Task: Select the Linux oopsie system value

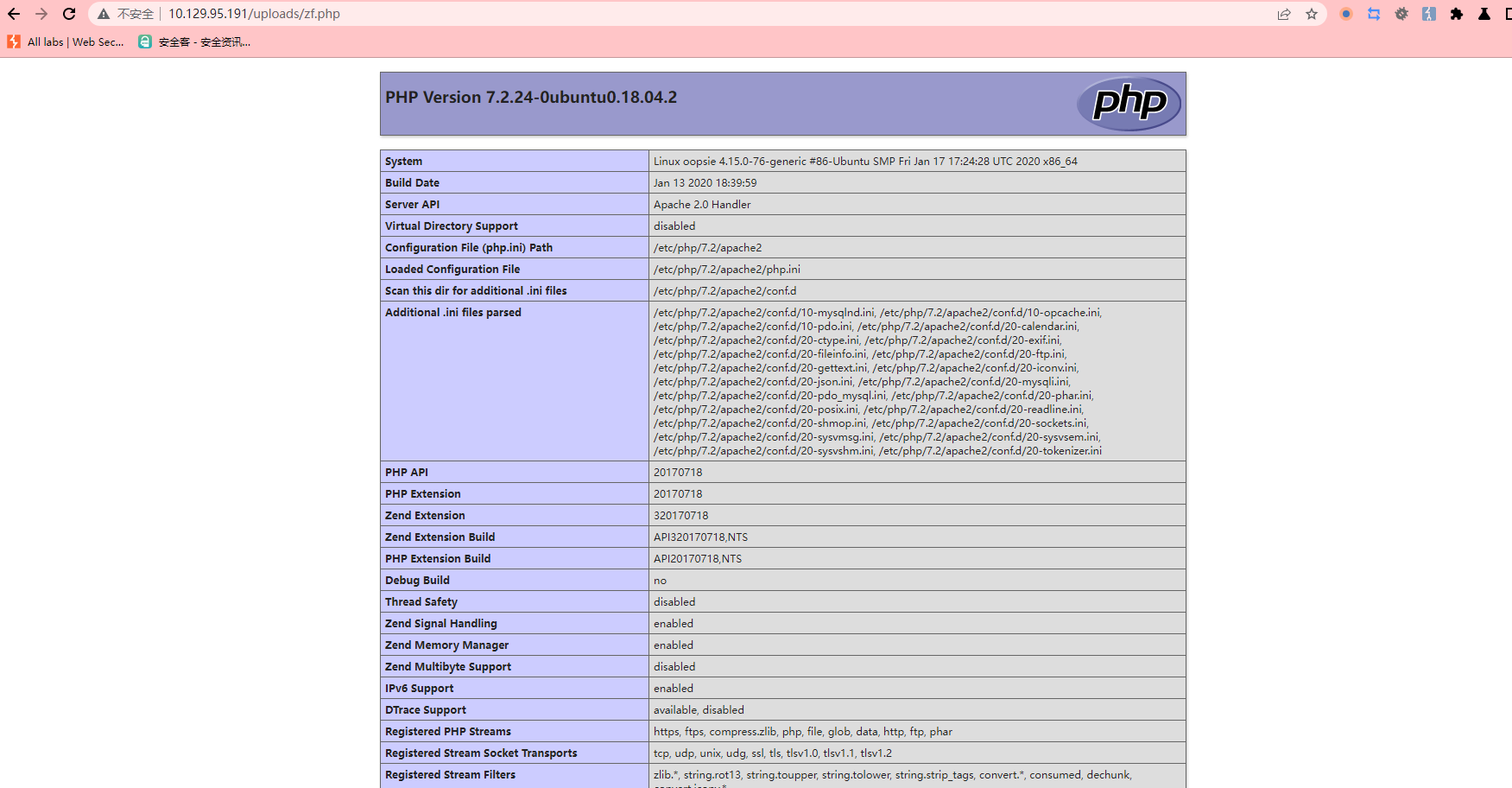Action: [865, 162]
